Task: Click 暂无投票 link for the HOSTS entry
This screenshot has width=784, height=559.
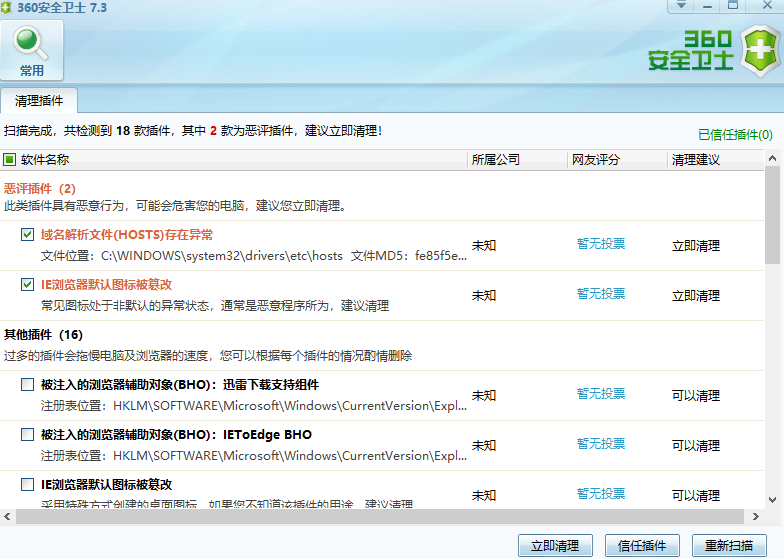Action: pos(600,244)
